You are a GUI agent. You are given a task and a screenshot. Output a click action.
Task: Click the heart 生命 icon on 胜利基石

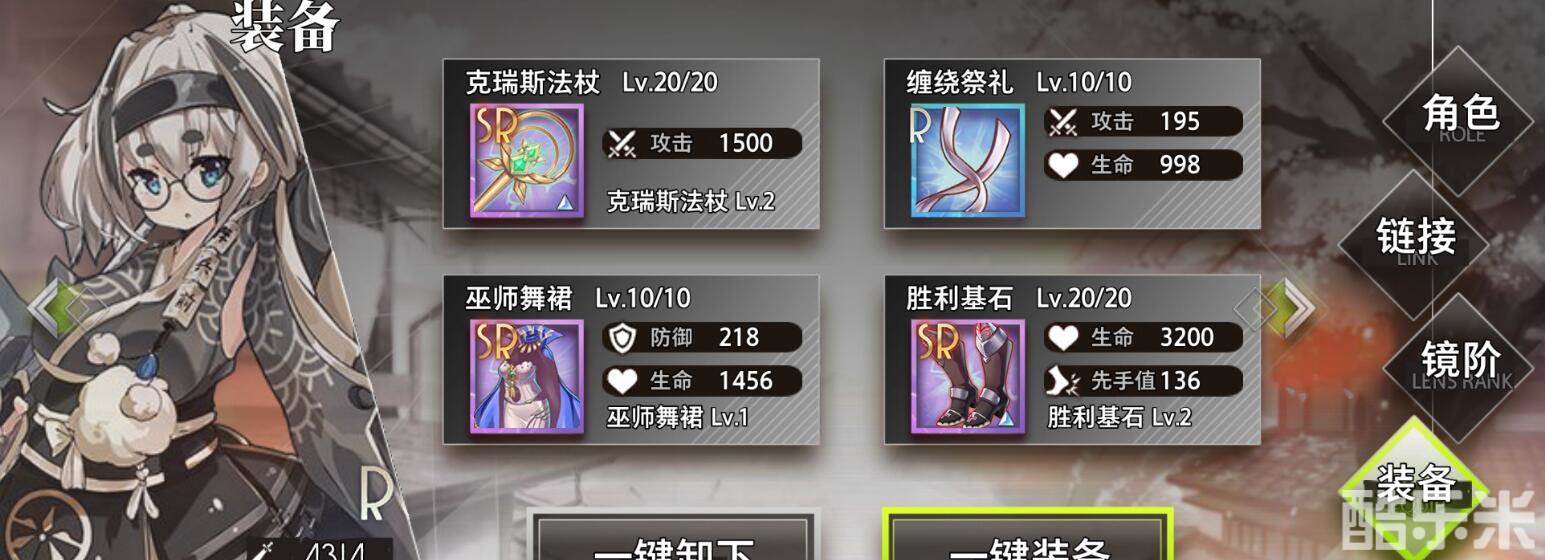1063,338
